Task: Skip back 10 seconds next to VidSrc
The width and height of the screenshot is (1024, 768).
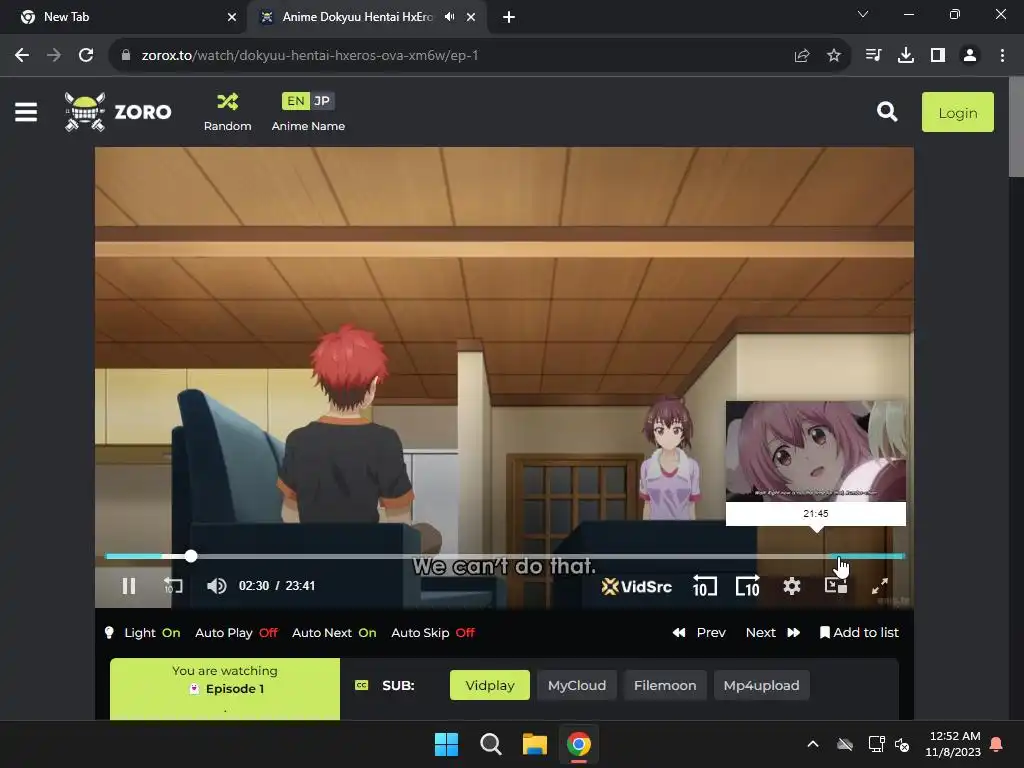Action: pos(704,586)
